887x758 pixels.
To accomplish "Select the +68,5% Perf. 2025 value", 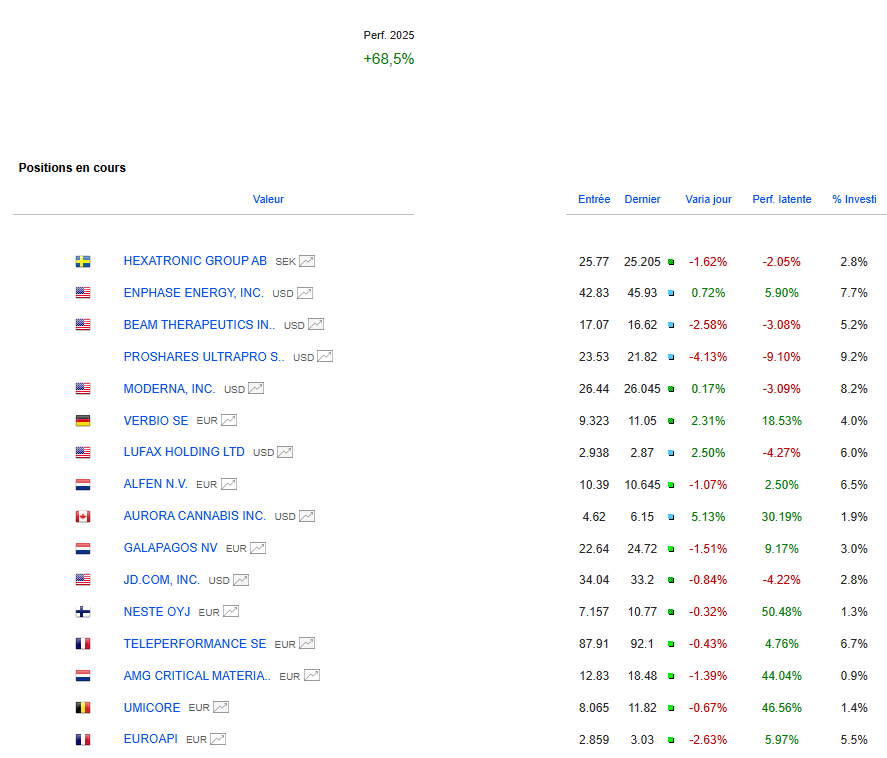I will [389, 59].
